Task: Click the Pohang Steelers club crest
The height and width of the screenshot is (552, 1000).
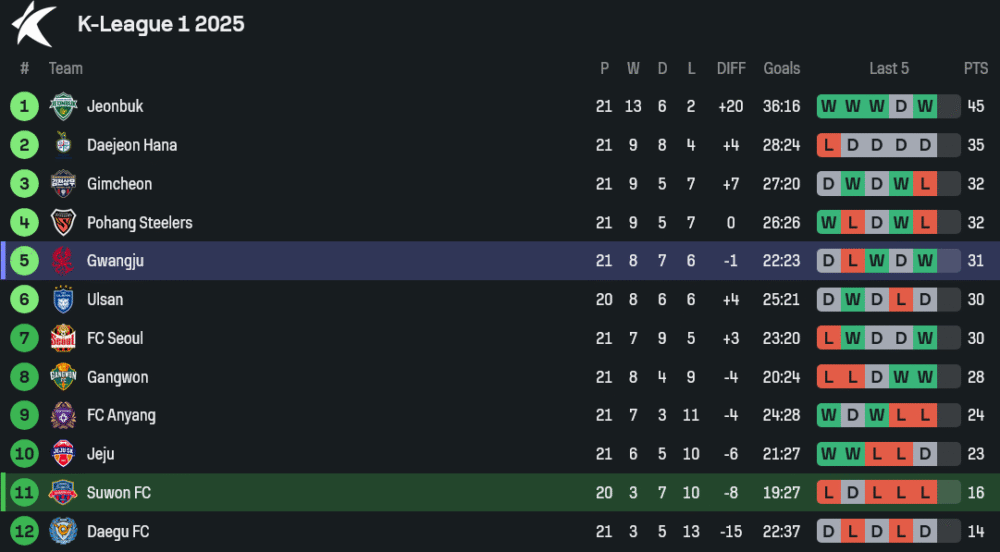Action: pos(63,222)
